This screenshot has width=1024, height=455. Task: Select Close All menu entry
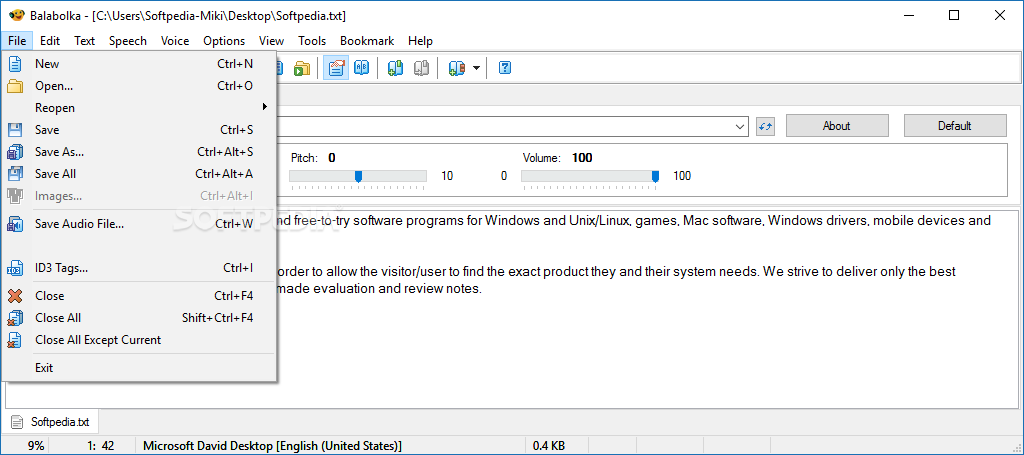(x=139, y=318)
